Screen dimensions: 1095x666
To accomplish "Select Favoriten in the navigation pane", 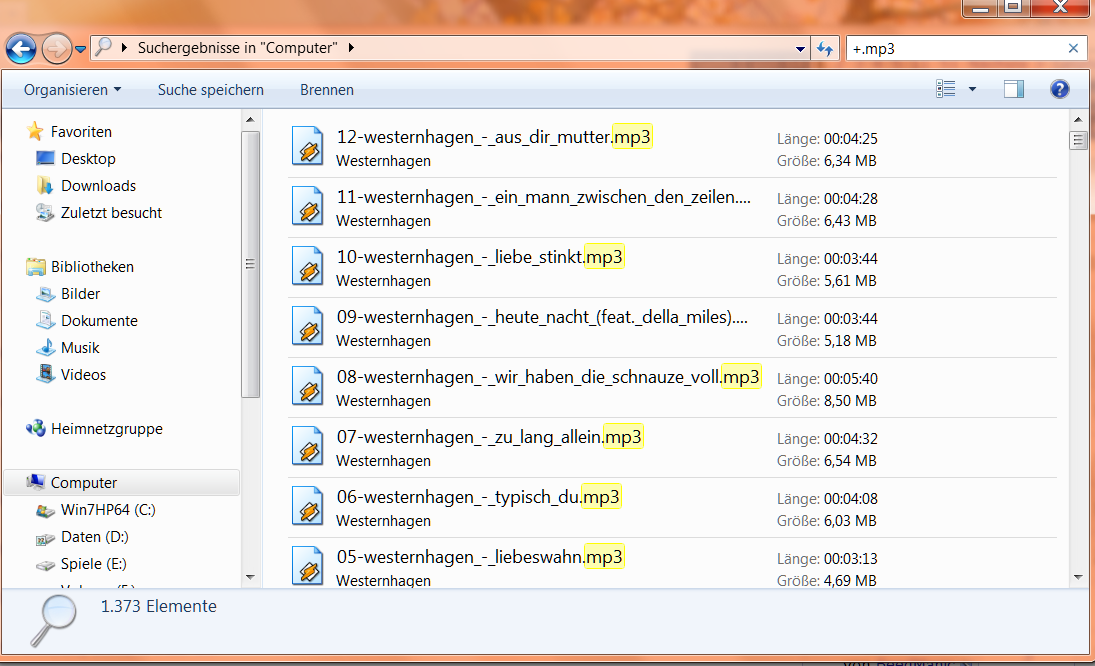I will [x=81, y=131].
